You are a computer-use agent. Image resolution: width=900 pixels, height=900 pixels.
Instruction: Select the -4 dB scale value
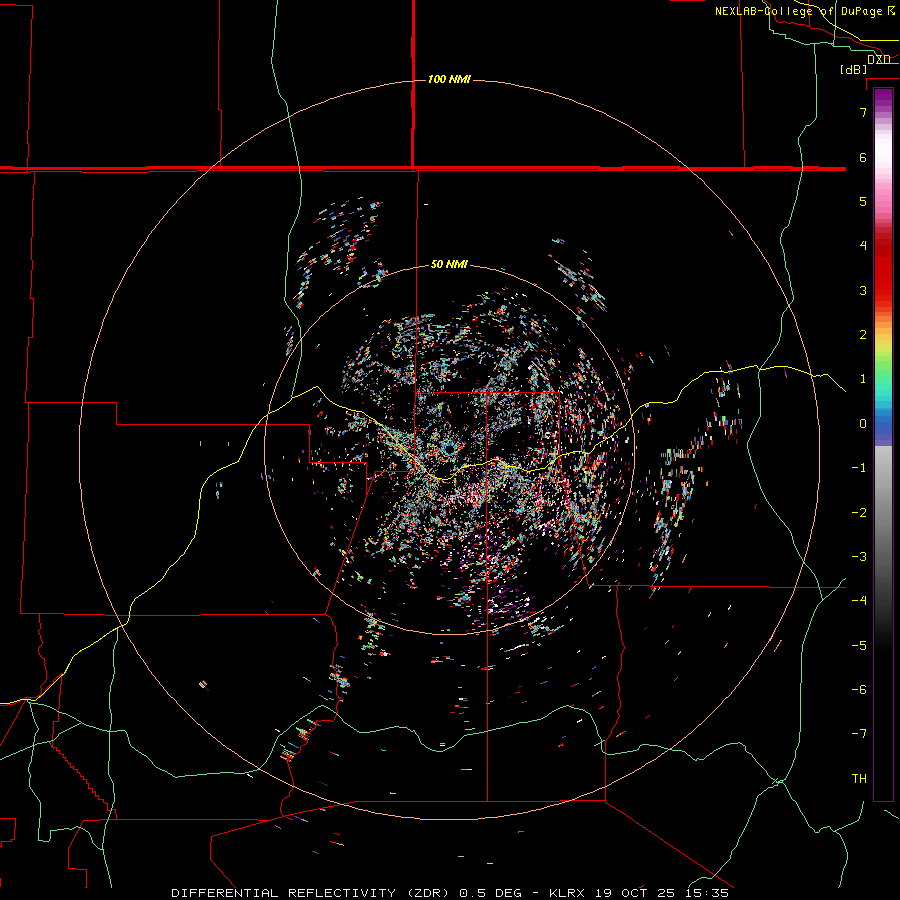859,601
